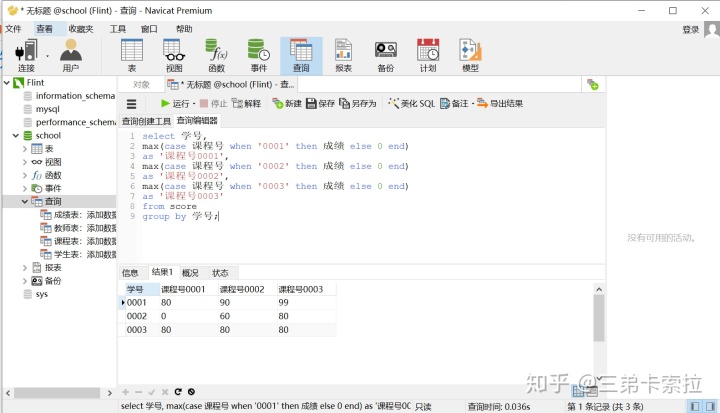Screen dimensions: 720x413
Task: Expand the 事件 node under school
Action: click(x=25, y=188)
